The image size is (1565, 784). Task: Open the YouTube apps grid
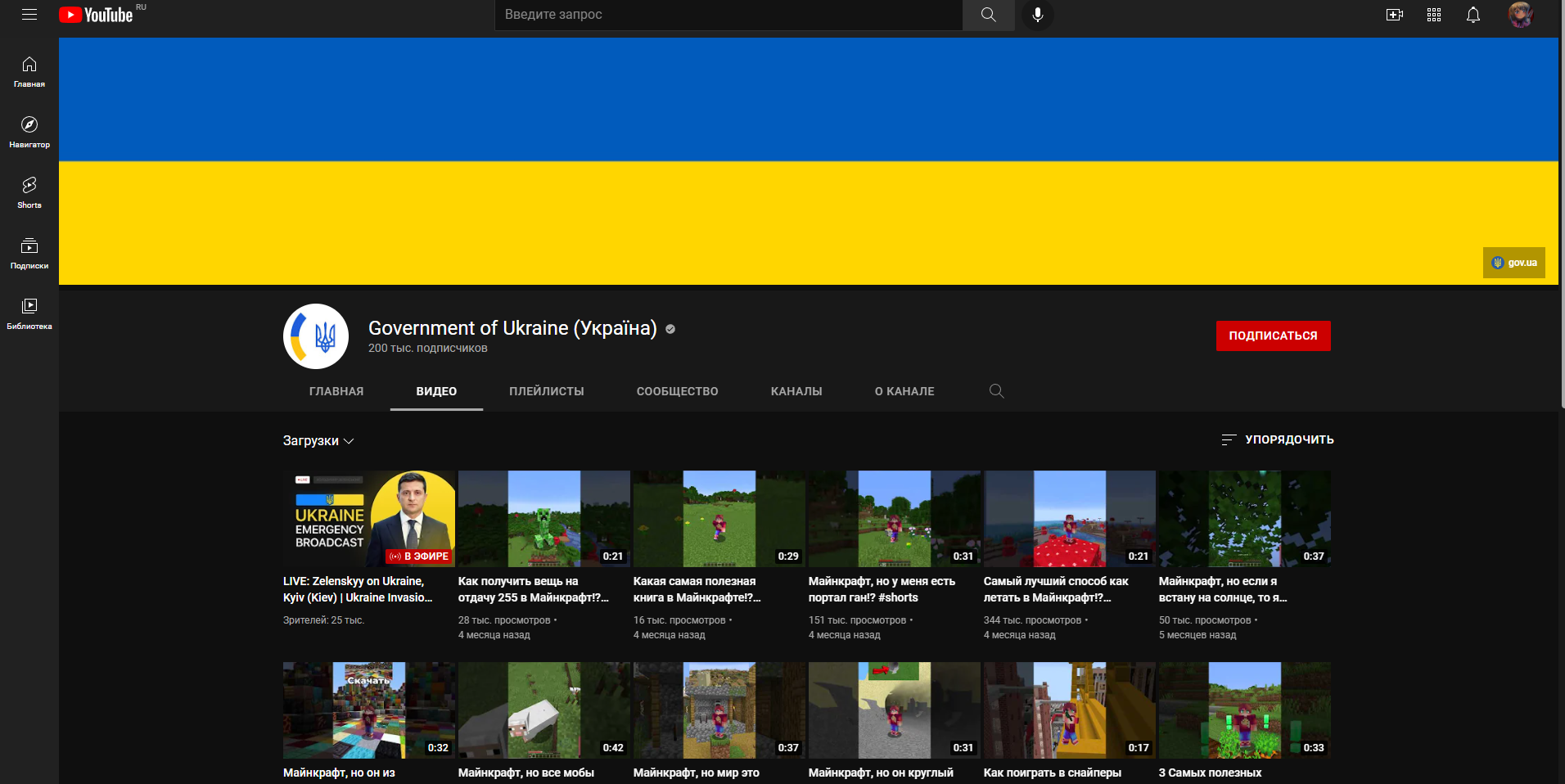[1434, 15]
